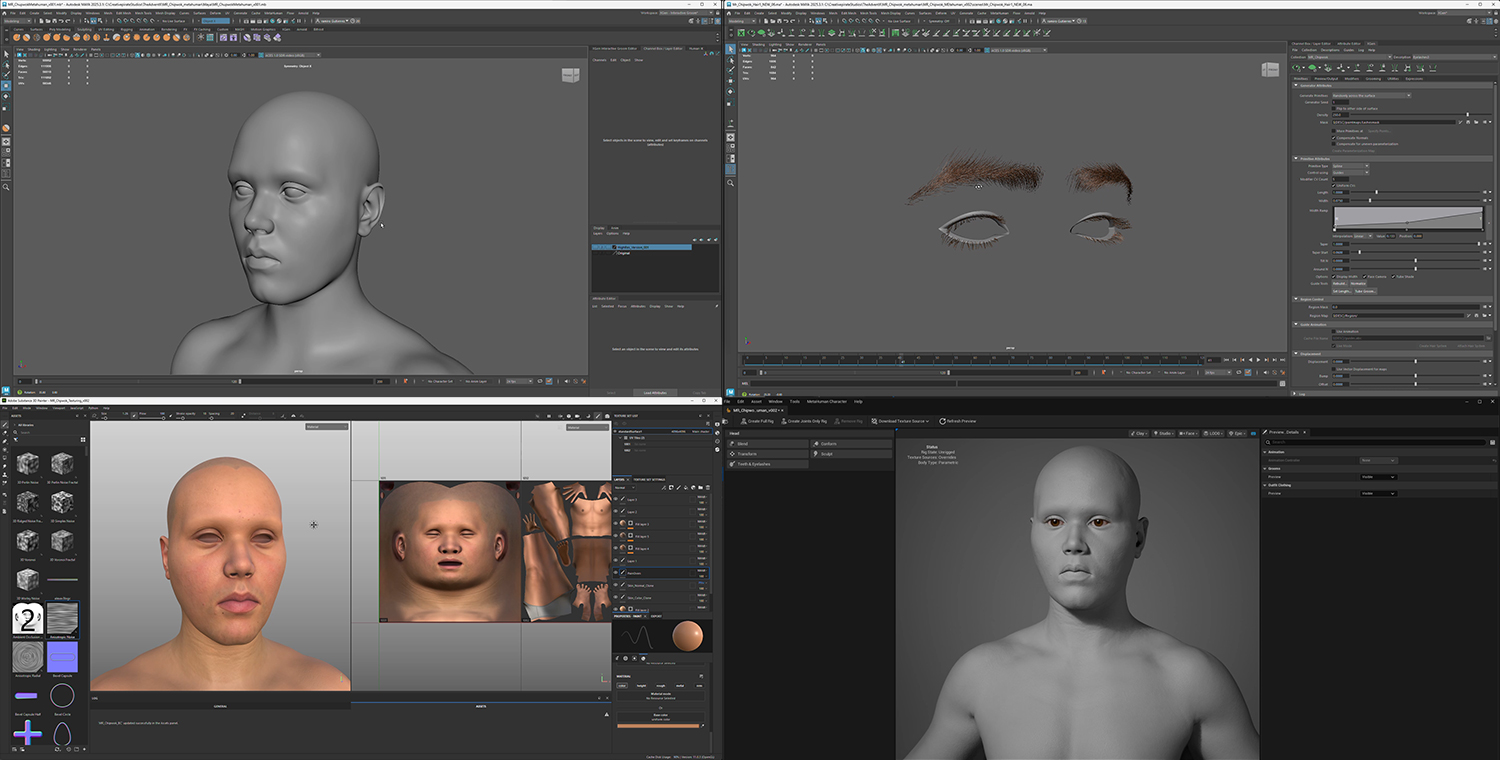
Task: Disable the Compensate Normals checkbox
Action: (x=1334, y=138)
